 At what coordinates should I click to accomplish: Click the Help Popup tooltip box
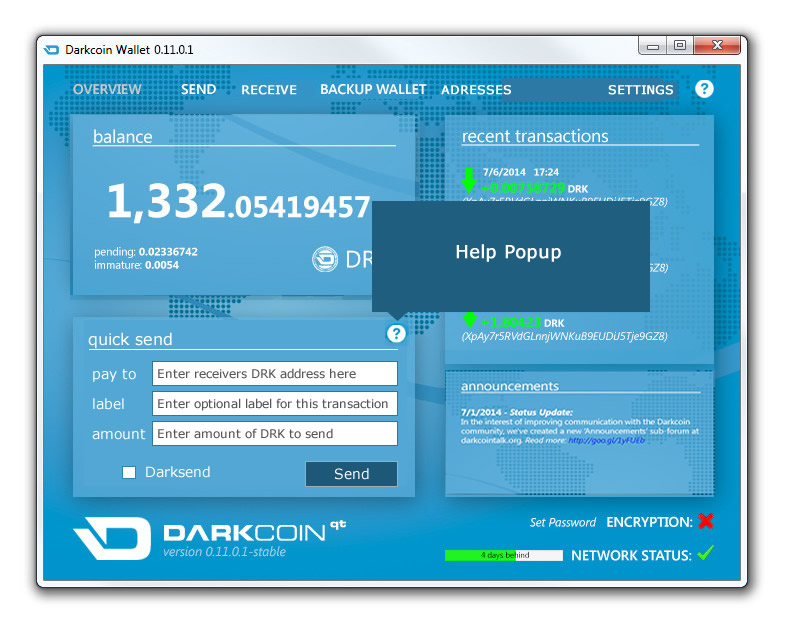click(x=511, y=257)
